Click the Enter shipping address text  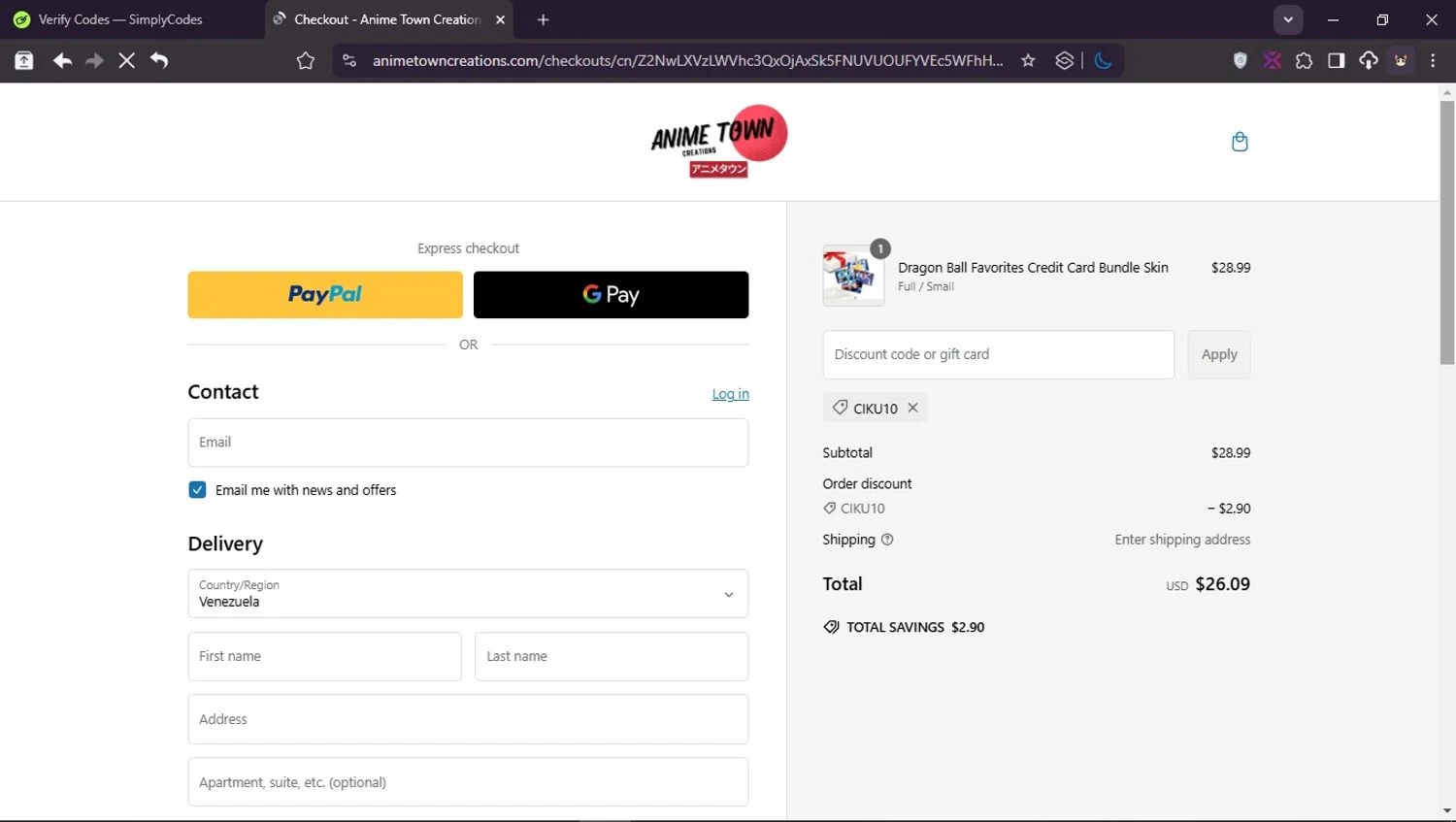coord(1182,540)
